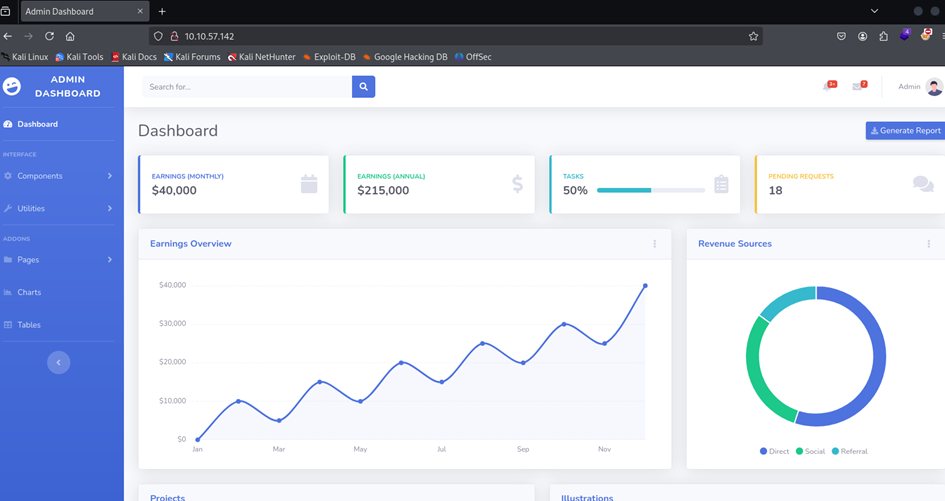Toggle the Referral legend item
The height and width of the screenshot is (501, 945).
[x=850, y=451]
